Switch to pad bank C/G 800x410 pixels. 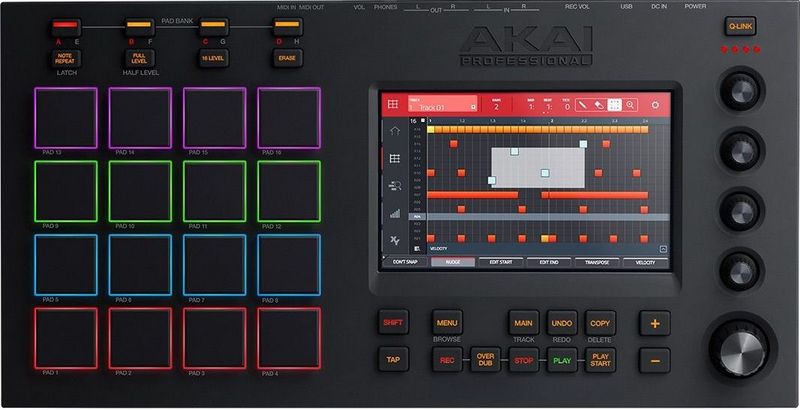pyautogui.click(x=213, y=27)
